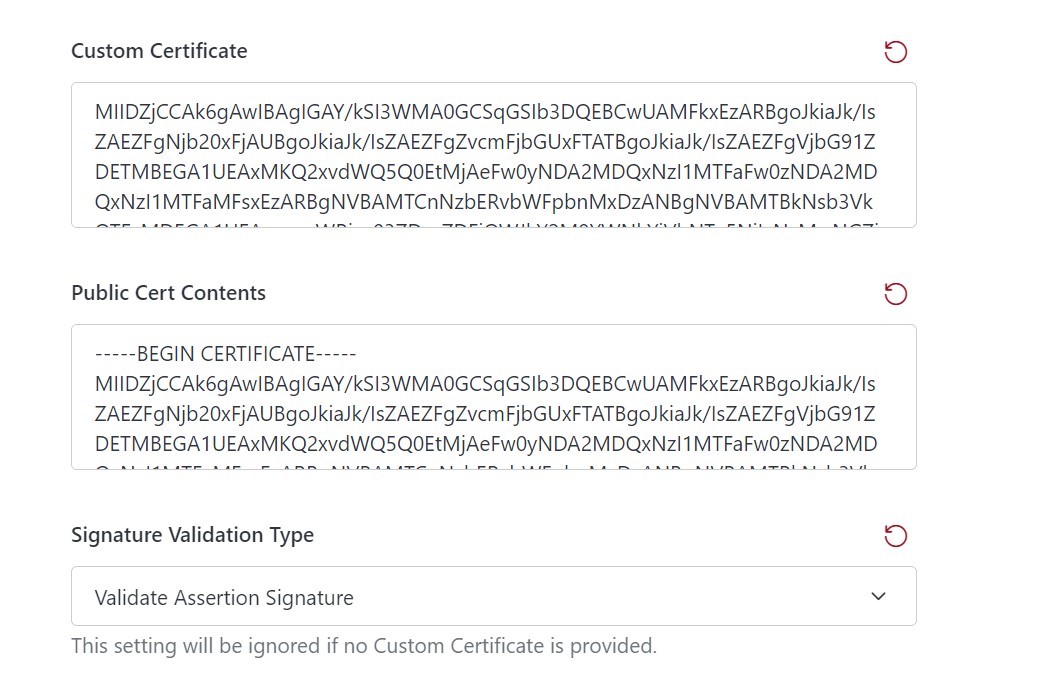Select the Validate Assertion Signature combo box
1039x673 pixels.
pos(493,595)
